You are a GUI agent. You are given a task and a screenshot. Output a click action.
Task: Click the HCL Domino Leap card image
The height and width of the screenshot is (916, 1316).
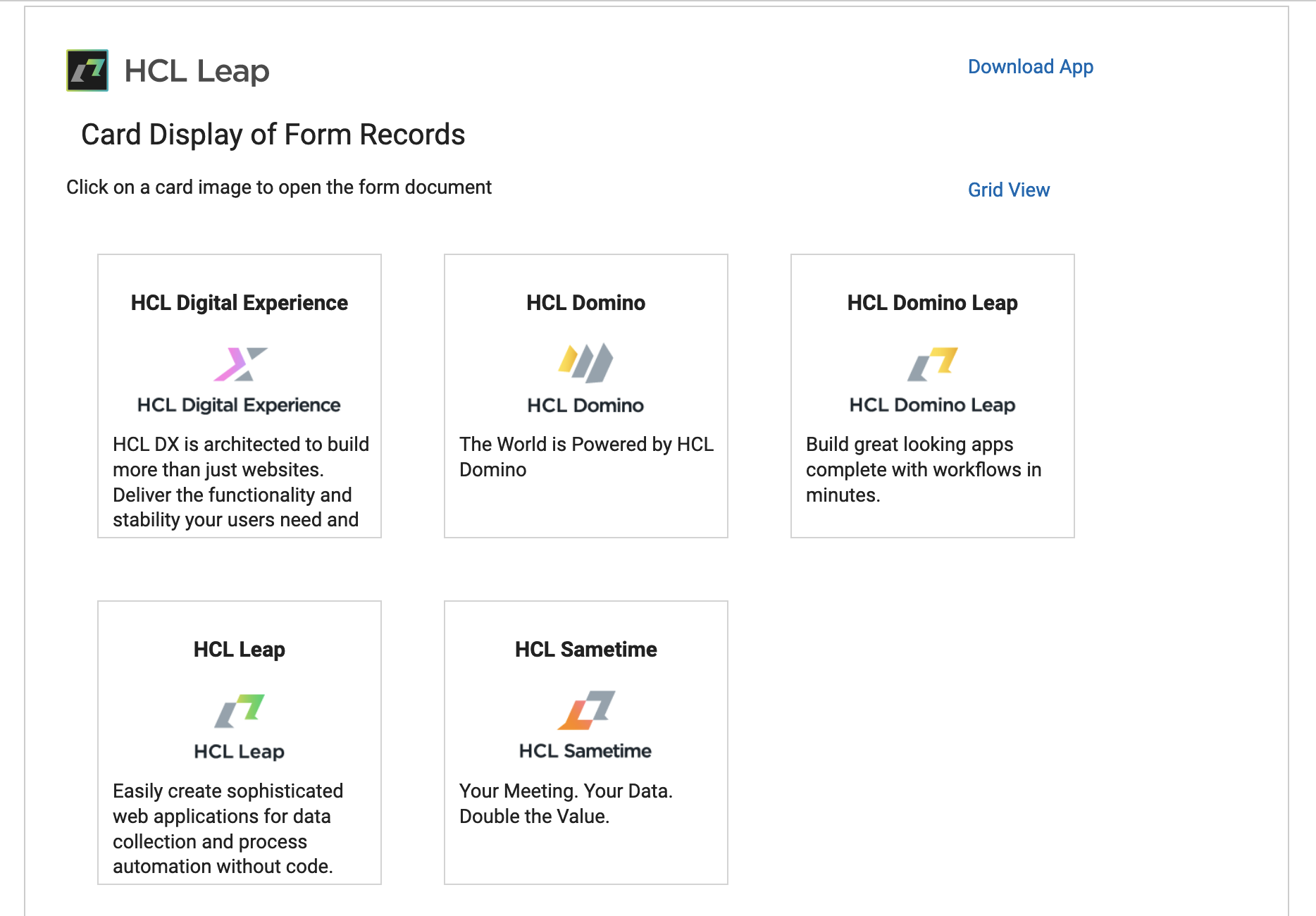tap(932, 379)
